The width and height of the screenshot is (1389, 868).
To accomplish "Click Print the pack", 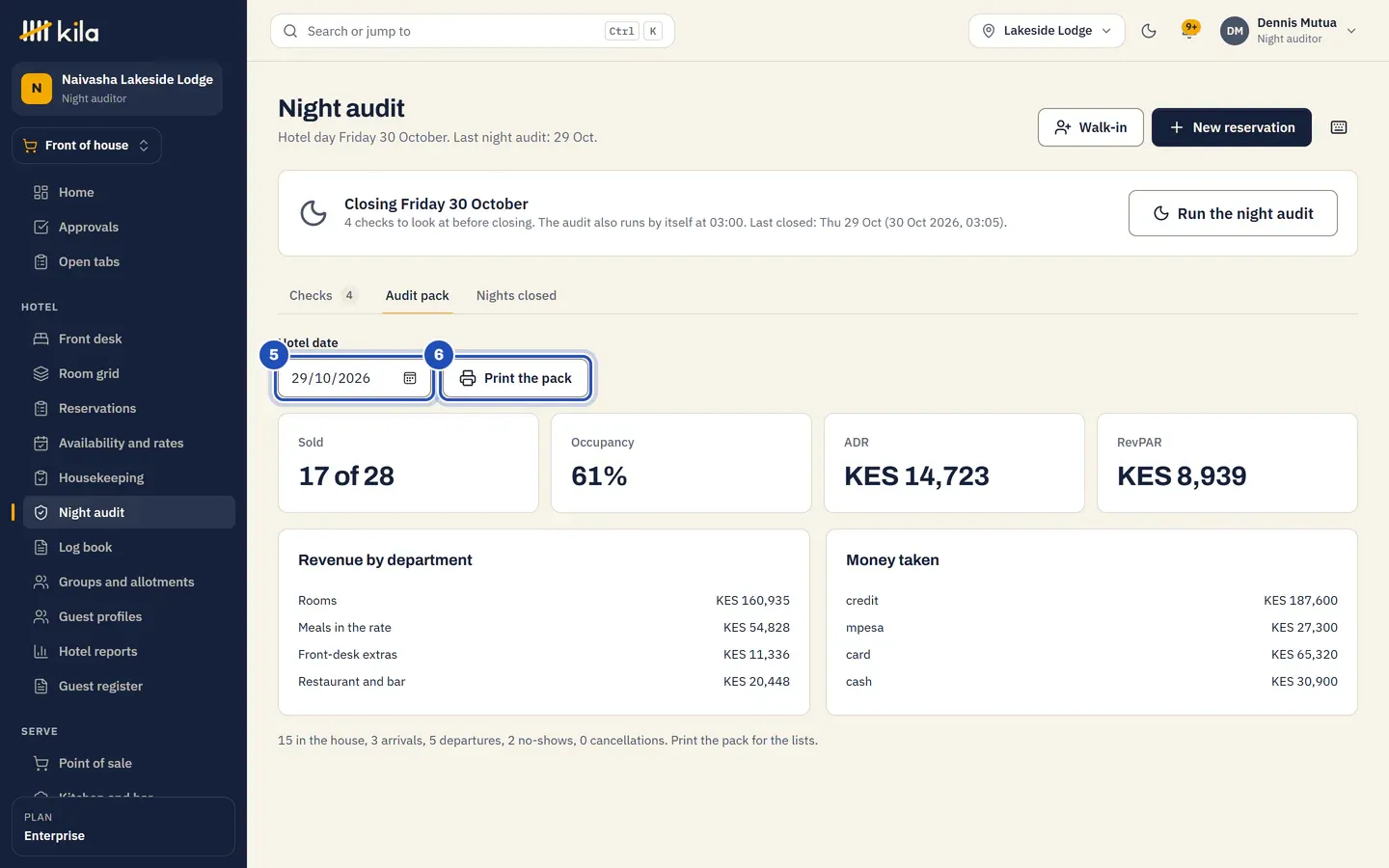I will 515,378.
